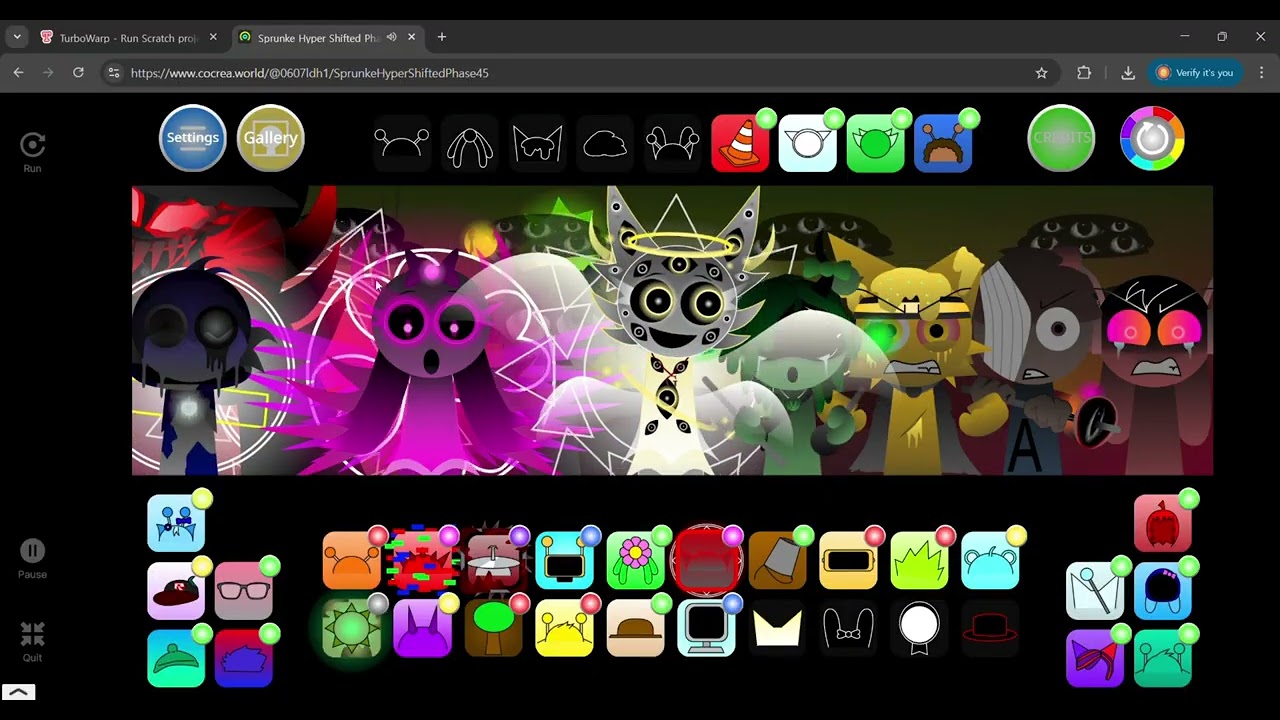Choose the glowing green sun character icon
Viewport: 1280px width, 720px height.
click(352, 628)
